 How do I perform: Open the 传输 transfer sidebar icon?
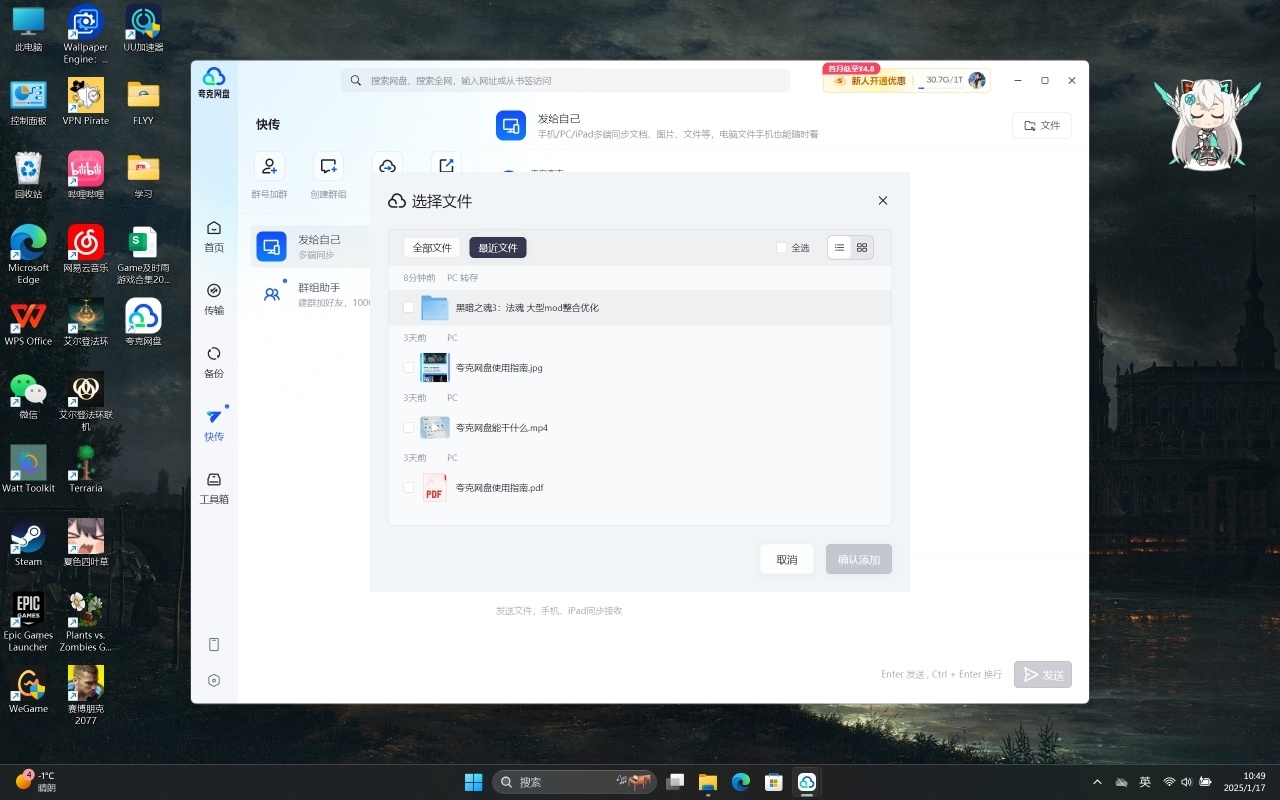[214, 299]
